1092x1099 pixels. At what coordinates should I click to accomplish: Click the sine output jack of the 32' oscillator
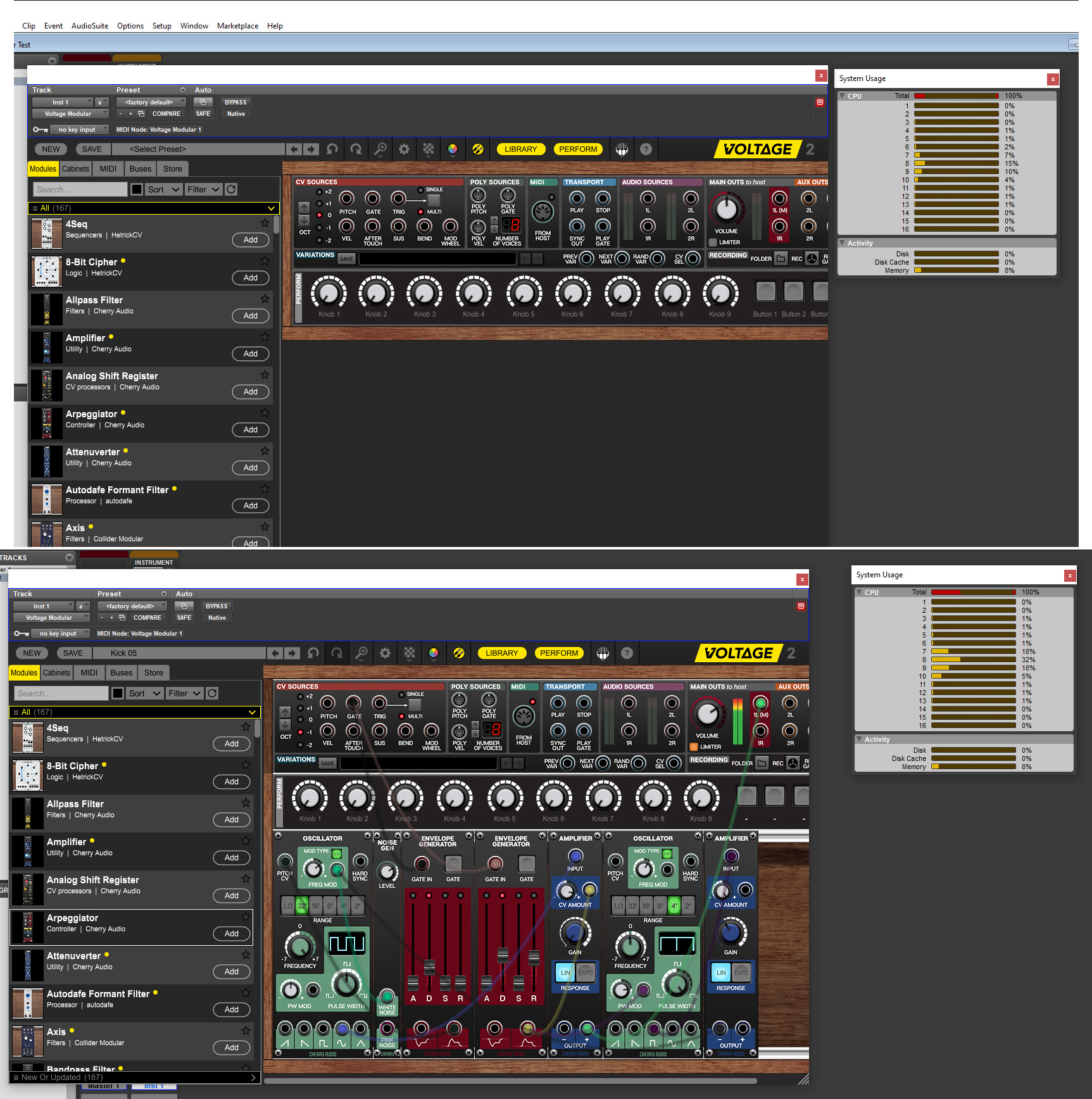(x=342, y=1028)
